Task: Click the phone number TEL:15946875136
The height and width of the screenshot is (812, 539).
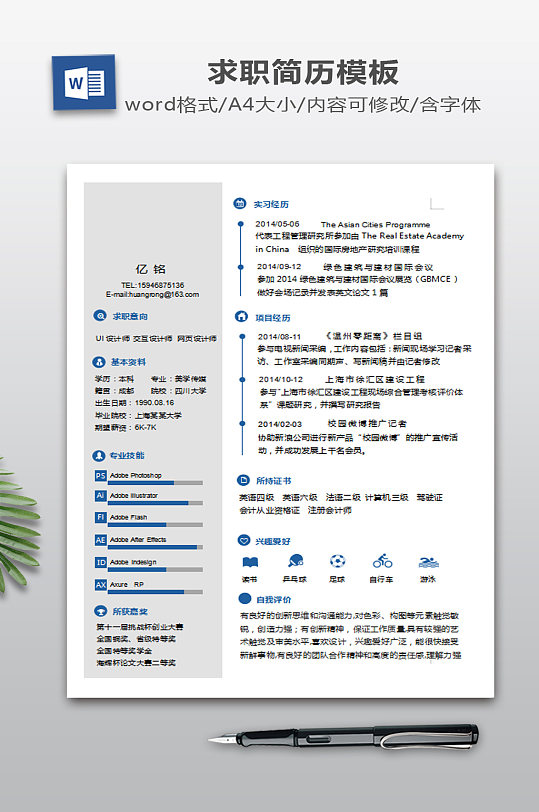Action: 153,285
